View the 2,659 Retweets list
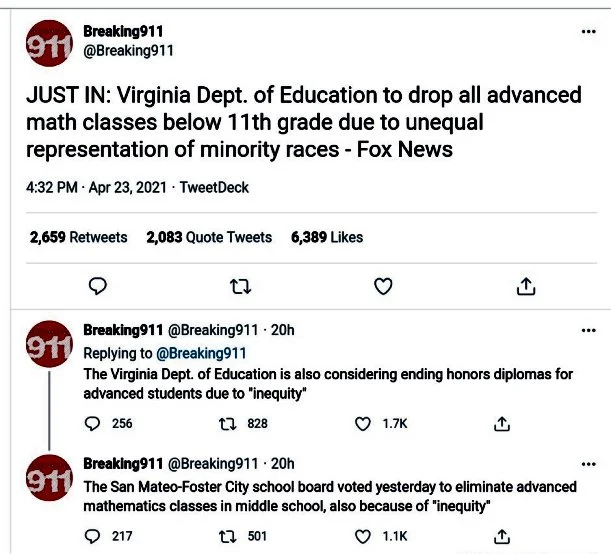Screen dimensions: 611x554 click(79, 237)
